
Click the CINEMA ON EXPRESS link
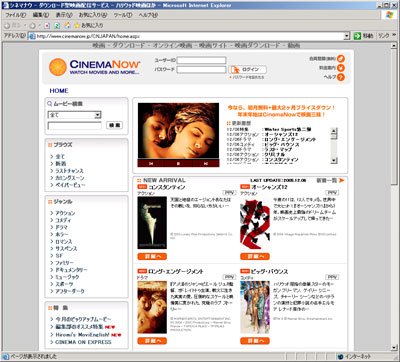tap(83, 342)
